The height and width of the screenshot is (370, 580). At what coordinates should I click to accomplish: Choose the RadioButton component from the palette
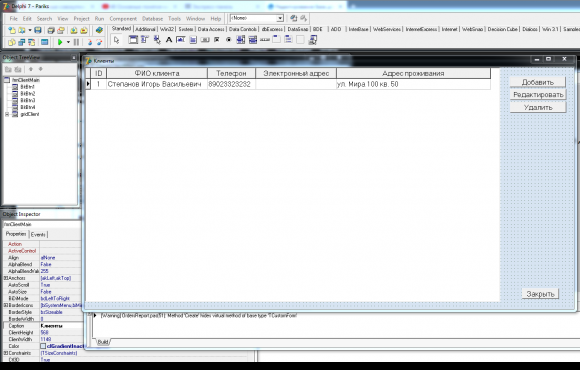[x=229, y=40]
